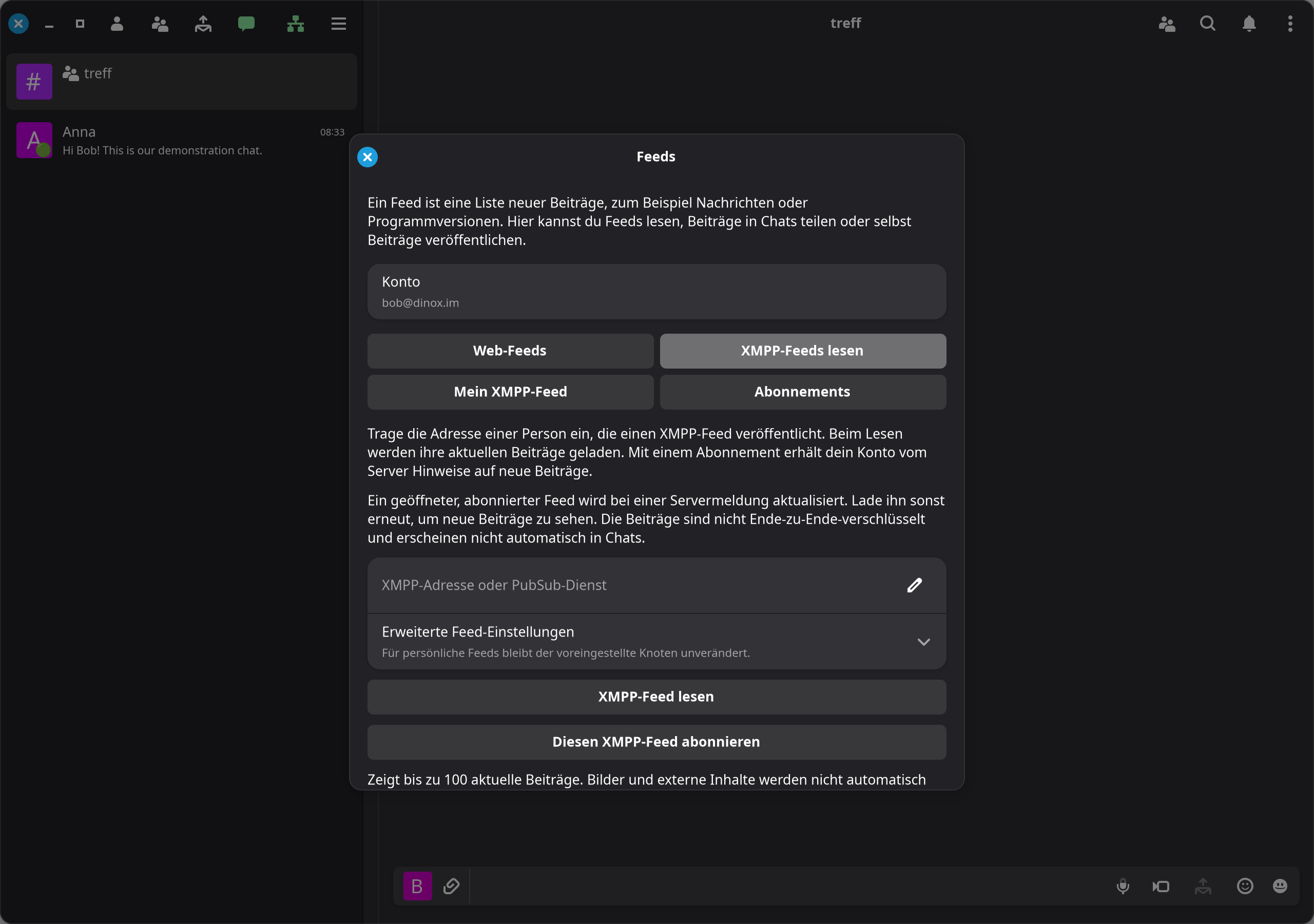This screenshot has width=1314, height=924.
Task: Select the Konto bob@dinox.im row
Action: pos(656,292)
